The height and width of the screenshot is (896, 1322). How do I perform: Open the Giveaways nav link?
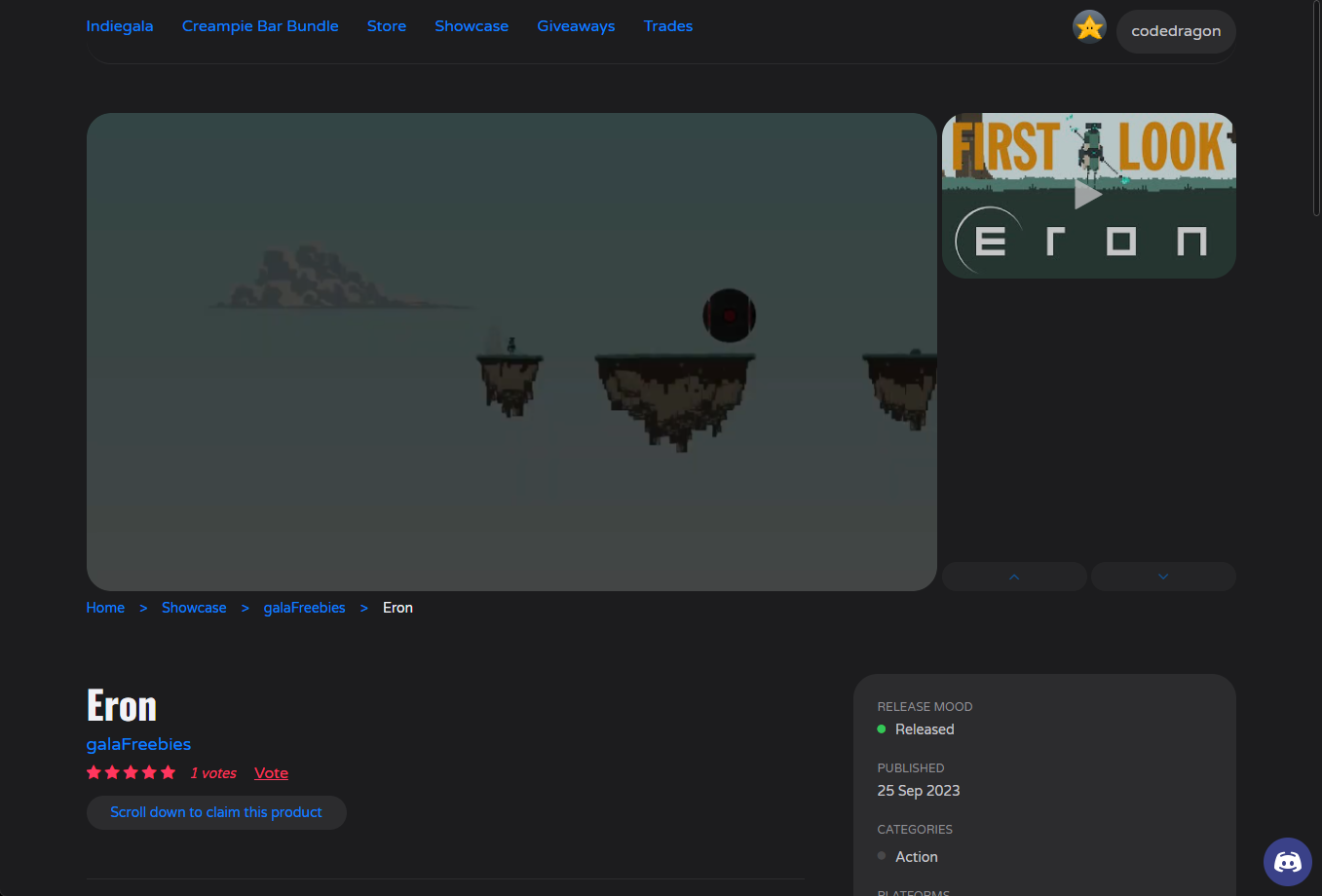coord(576,26)
